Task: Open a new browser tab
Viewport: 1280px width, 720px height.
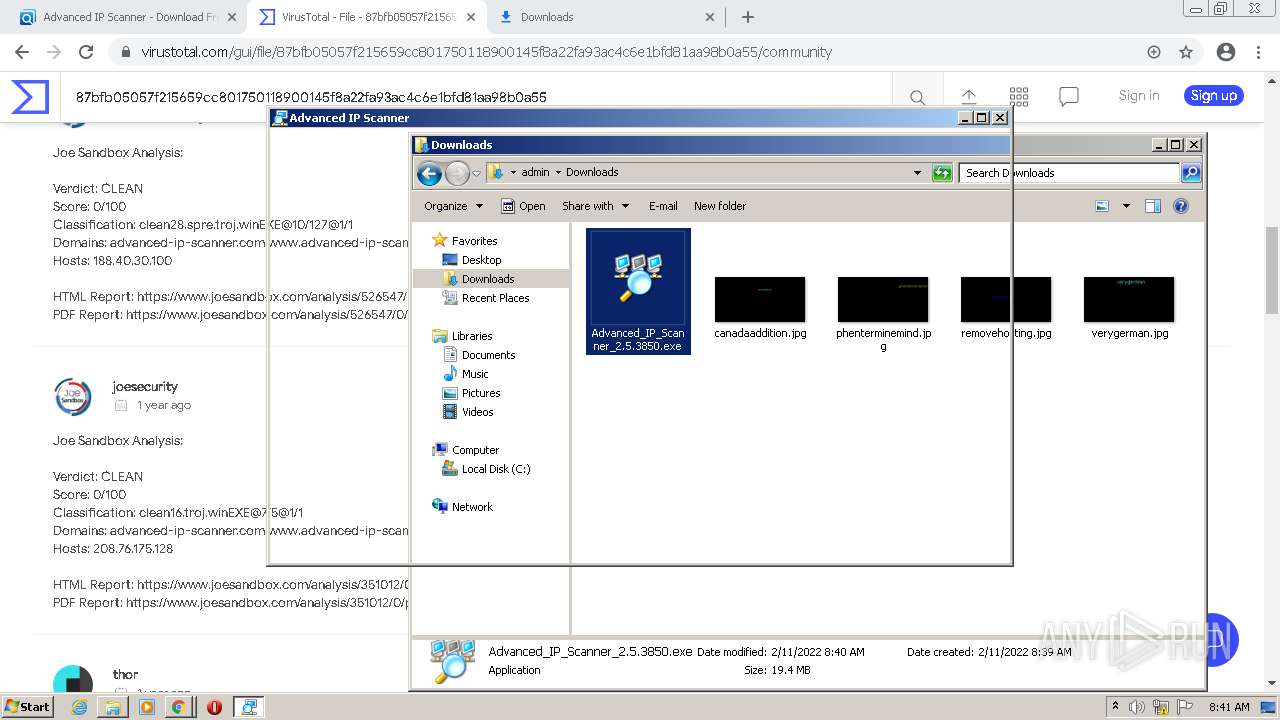Action: (748, 17)
